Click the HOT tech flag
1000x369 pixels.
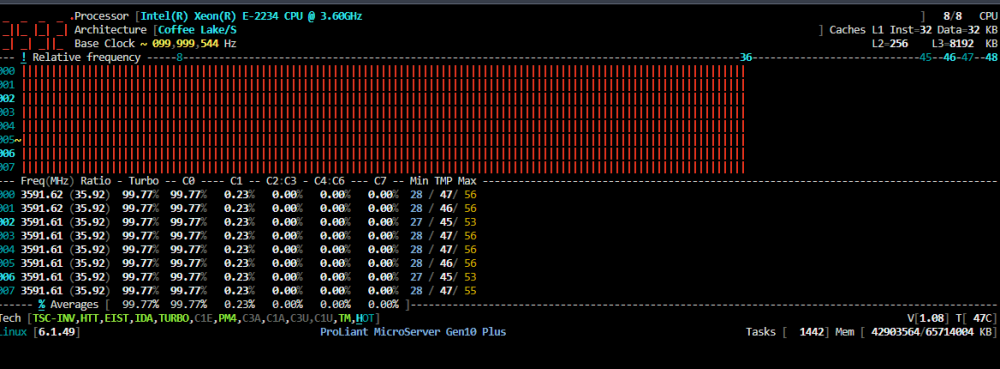pos(366,318)
